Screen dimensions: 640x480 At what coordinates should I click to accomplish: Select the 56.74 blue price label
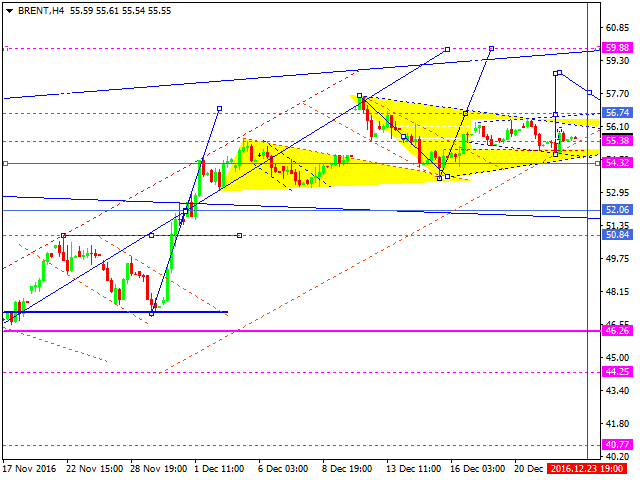(618, 113)
